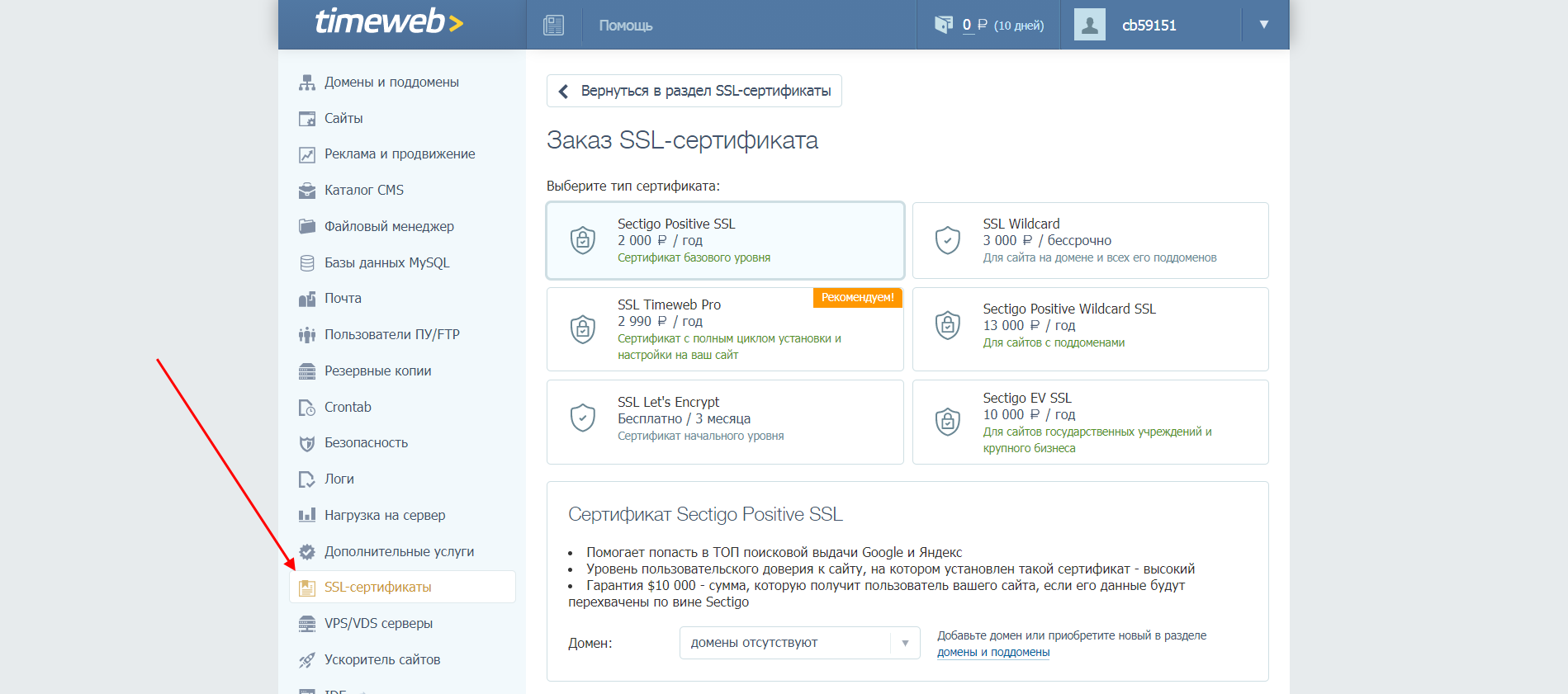Expand account menu arrow in header
Screen dimensions: 1568x694
[1263, 25]
